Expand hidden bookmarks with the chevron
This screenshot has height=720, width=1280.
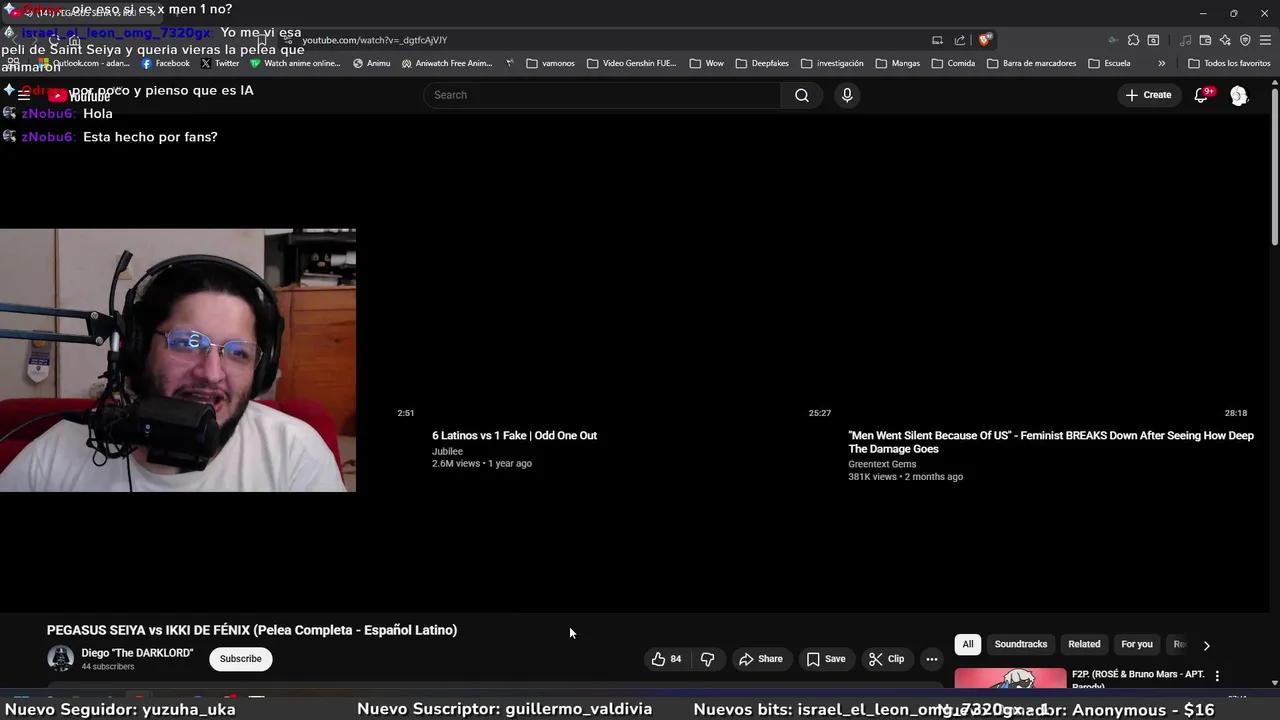1161,63
